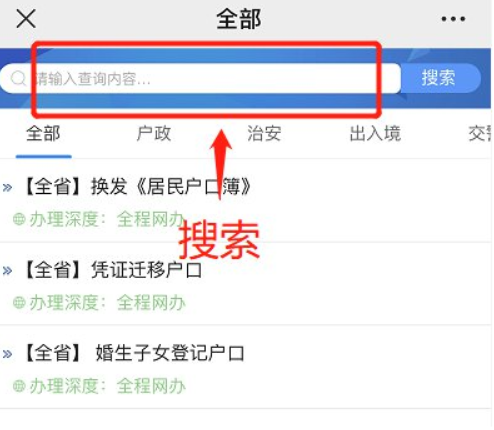
Task: Select the 全部 category tab
Action: pos(43,133)
